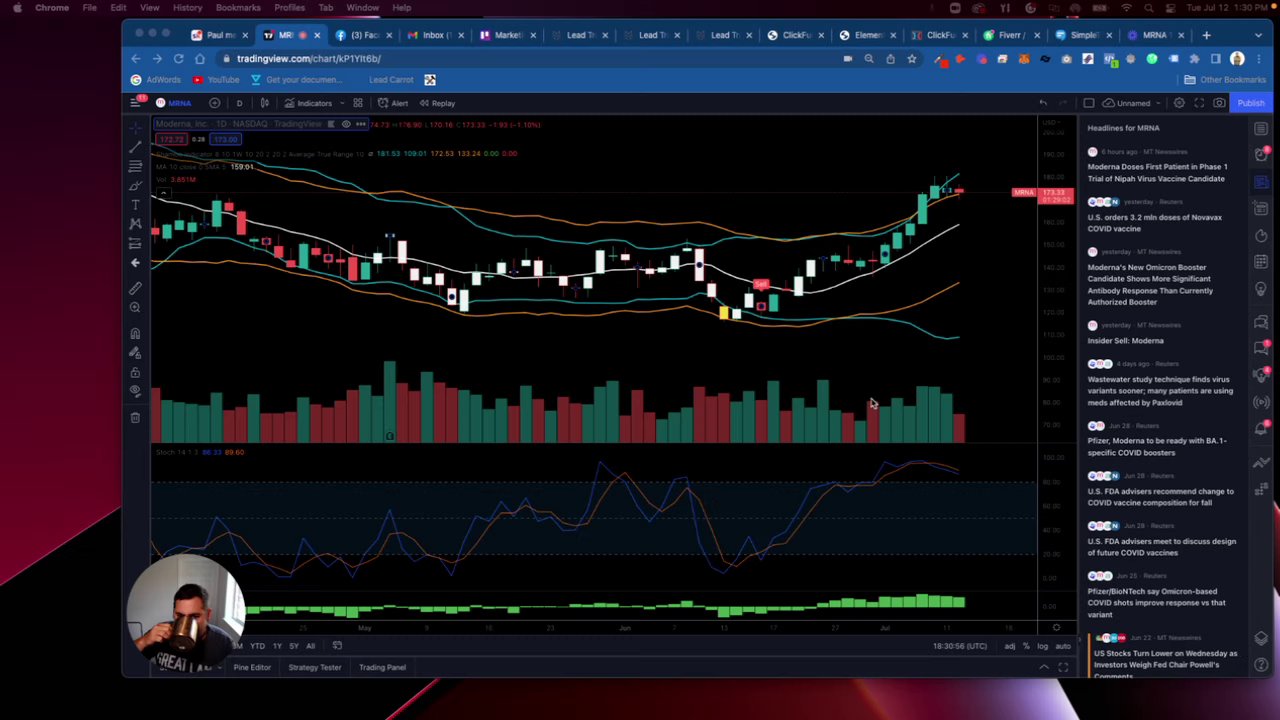This screenshot has width=1280, height=720.
Task: Add a symbol to compare (plus icon)
Action: click(x=214, y=103)
